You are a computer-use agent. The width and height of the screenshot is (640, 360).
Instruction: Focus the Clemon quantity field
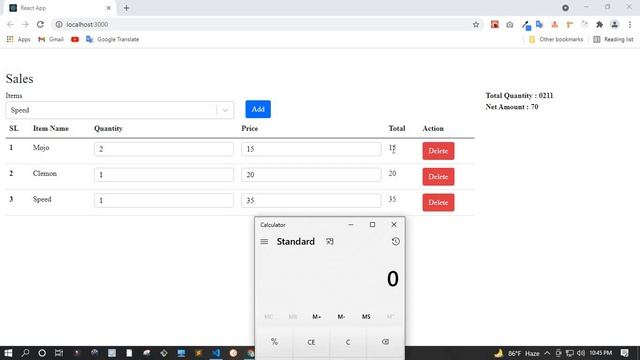164,175
